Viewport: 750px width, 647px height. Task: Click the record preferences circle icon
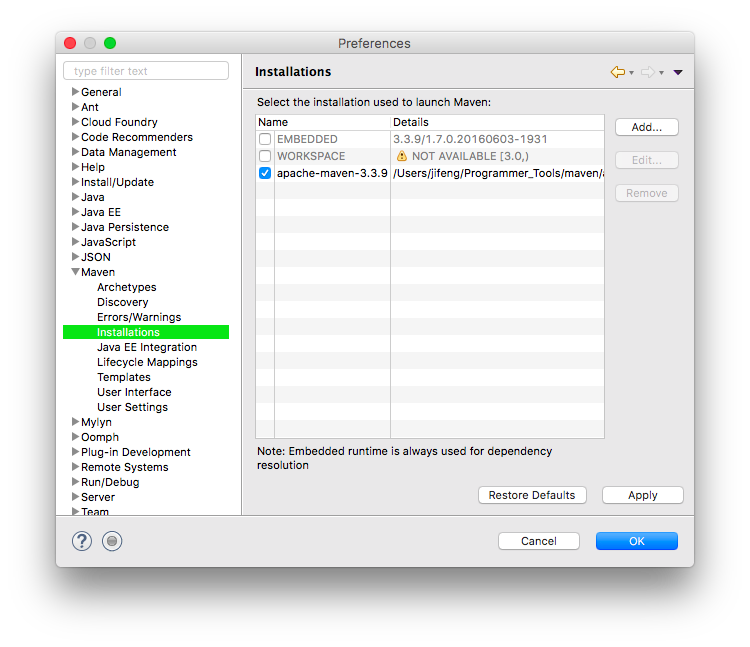112,541
